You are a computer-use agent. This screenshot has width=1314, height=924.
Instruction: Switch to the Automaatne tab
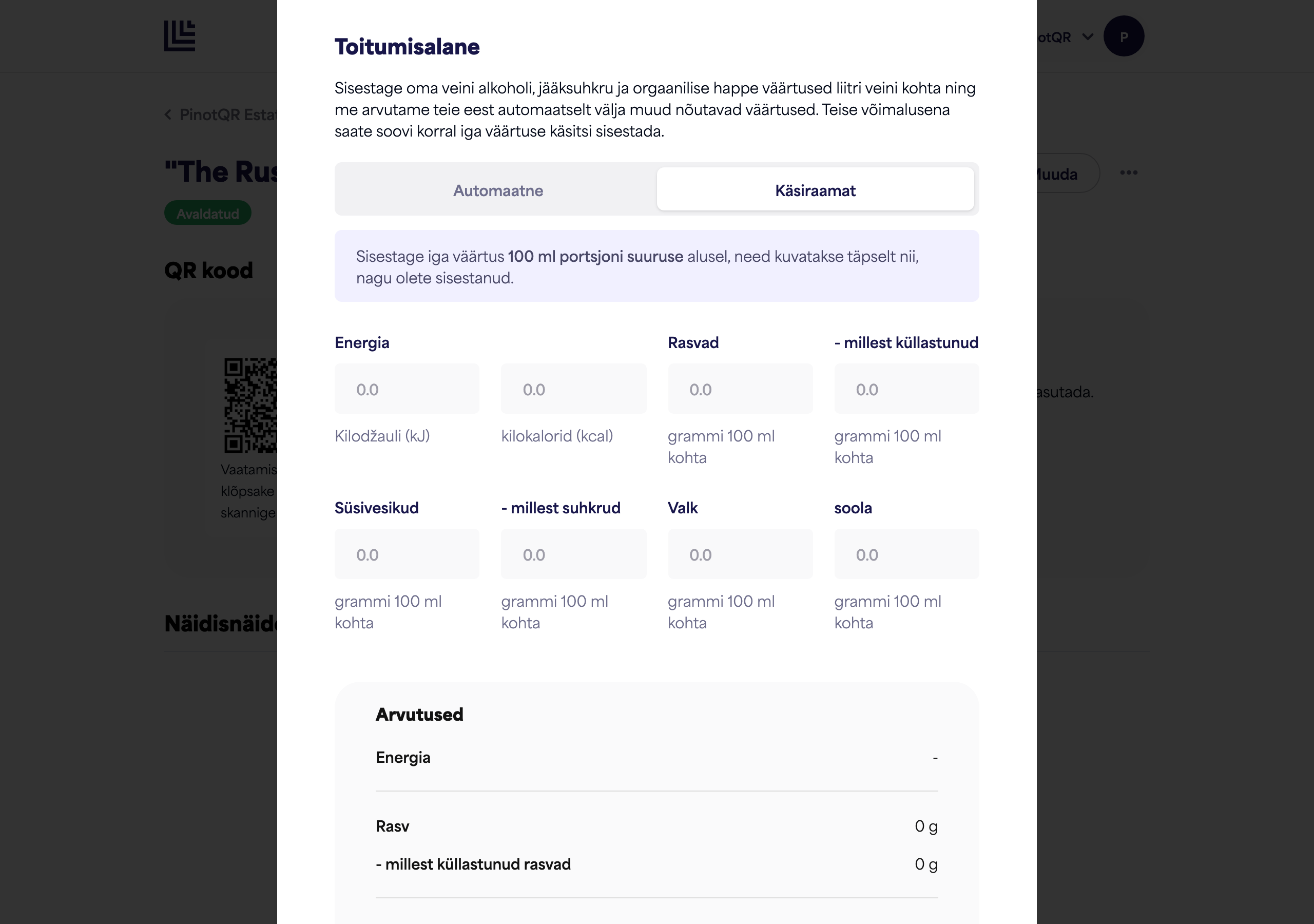tap(498, 190)
